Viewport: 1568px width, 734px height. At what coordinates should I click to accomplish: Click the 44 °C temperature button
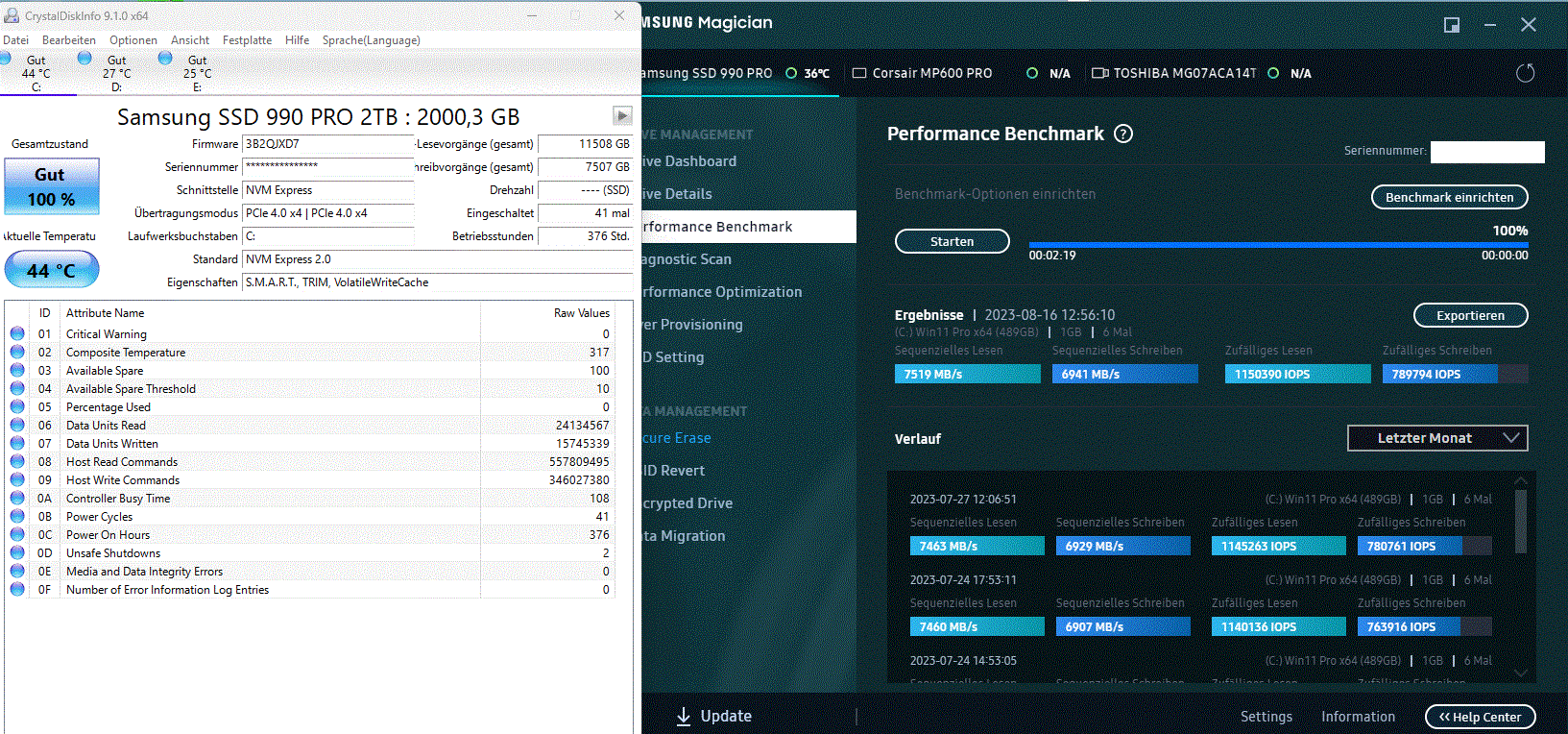pos(52,270)
